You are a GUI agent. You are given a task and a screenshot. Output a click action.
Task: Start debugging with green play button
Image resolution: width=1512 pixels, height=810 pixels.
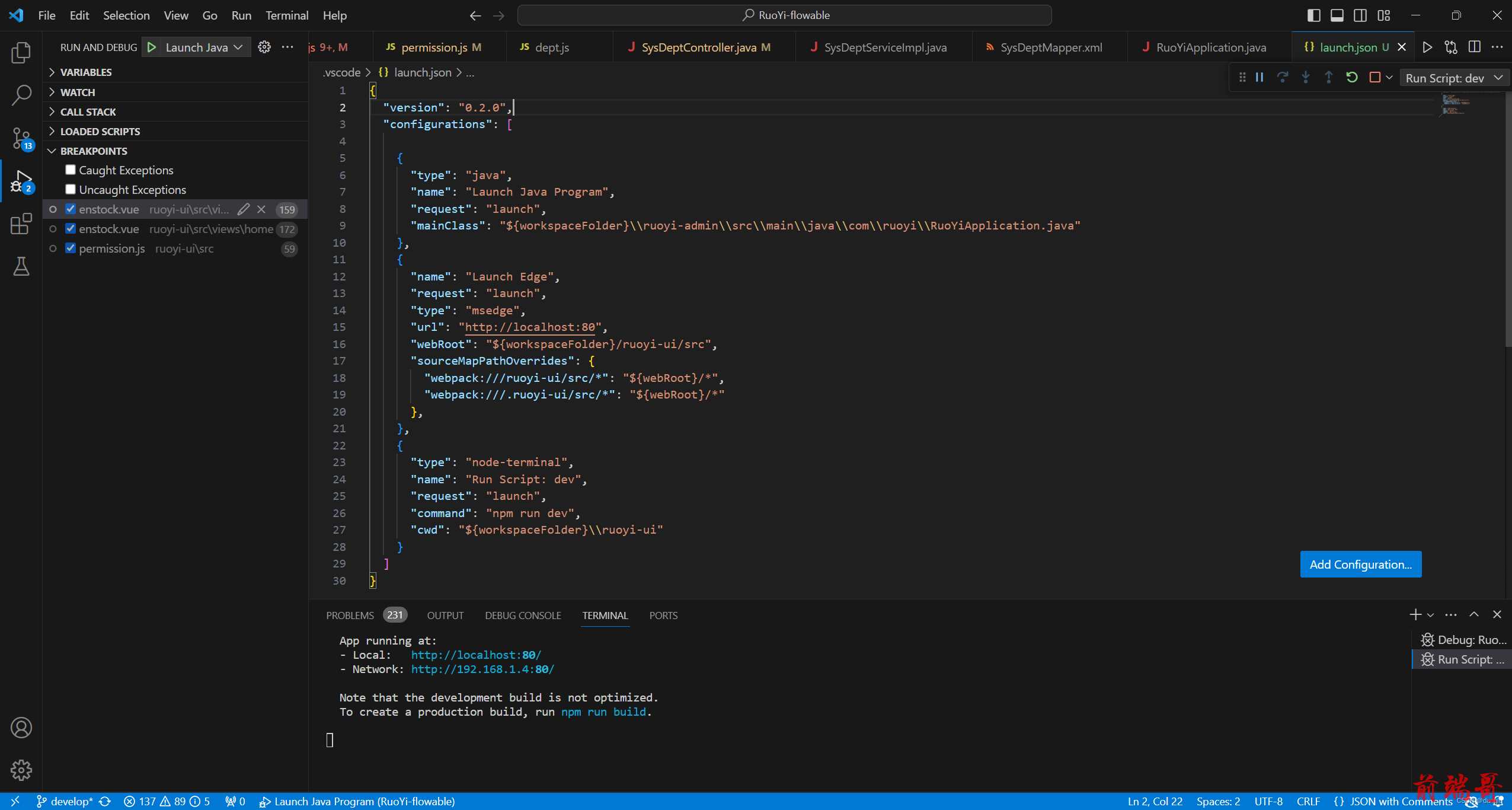pos(152,47)
